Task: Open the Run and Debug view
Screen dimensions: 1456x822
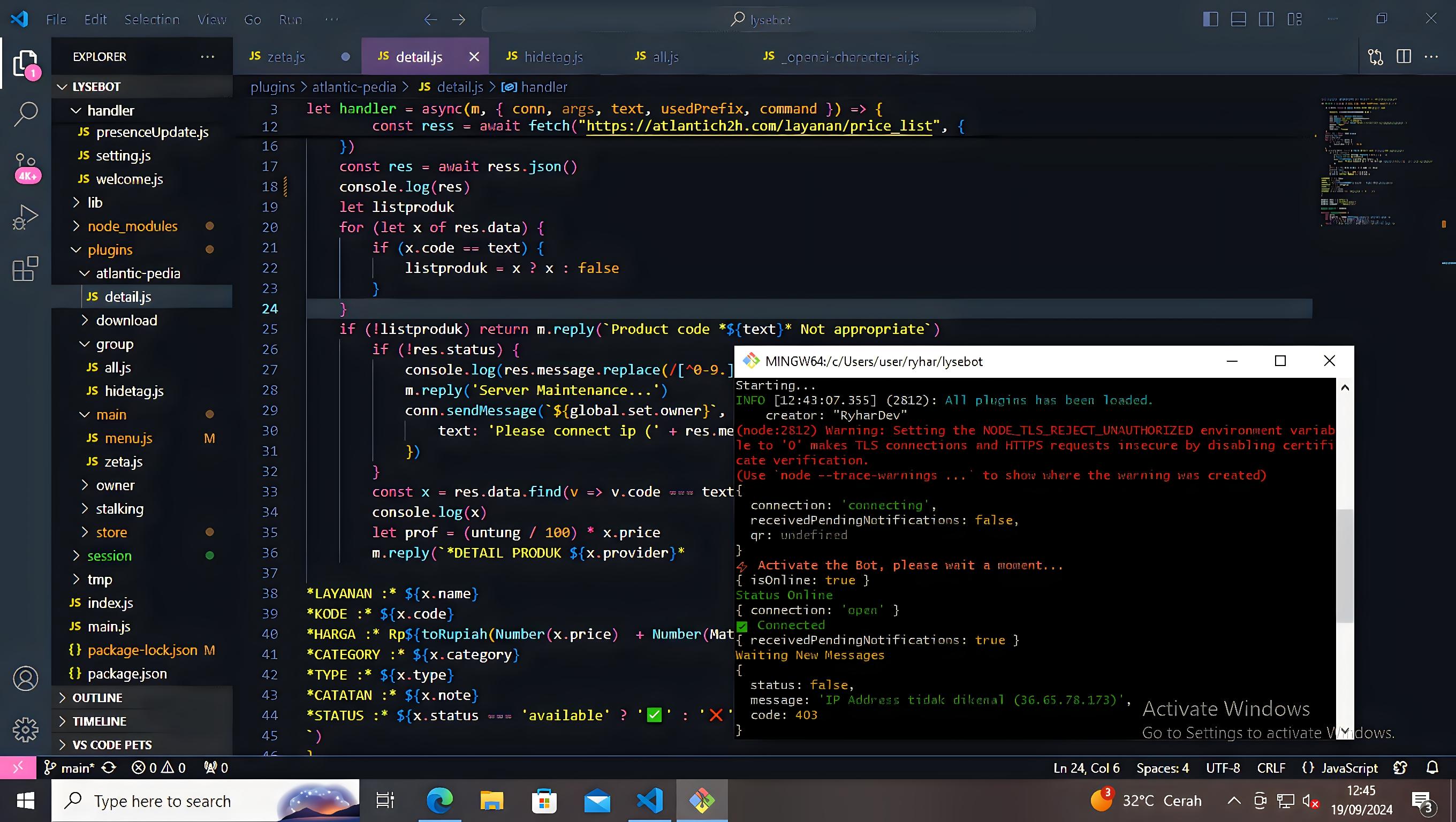Action: pyautogui.click(x=26, y=217)
